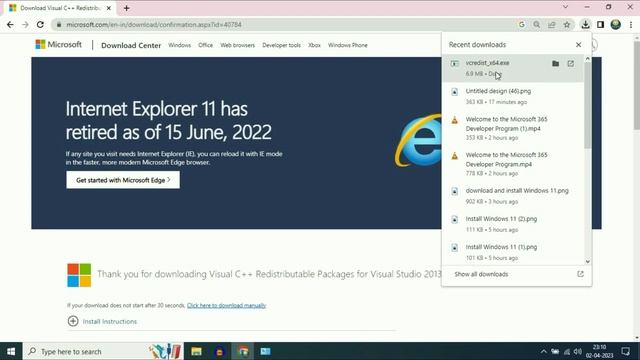Open the Web browsers nav item
This screenshot has width=640, height=360.
[238, 45]
